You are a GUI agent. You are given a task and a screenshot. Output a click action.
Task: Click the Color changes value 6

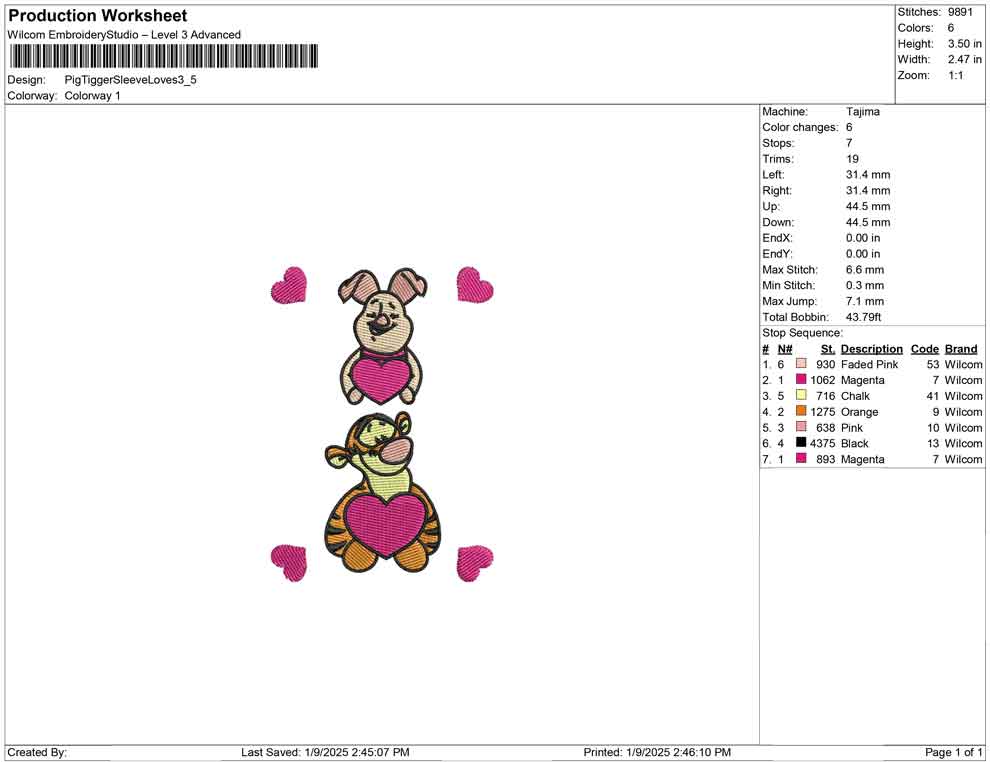pos(849,127)
